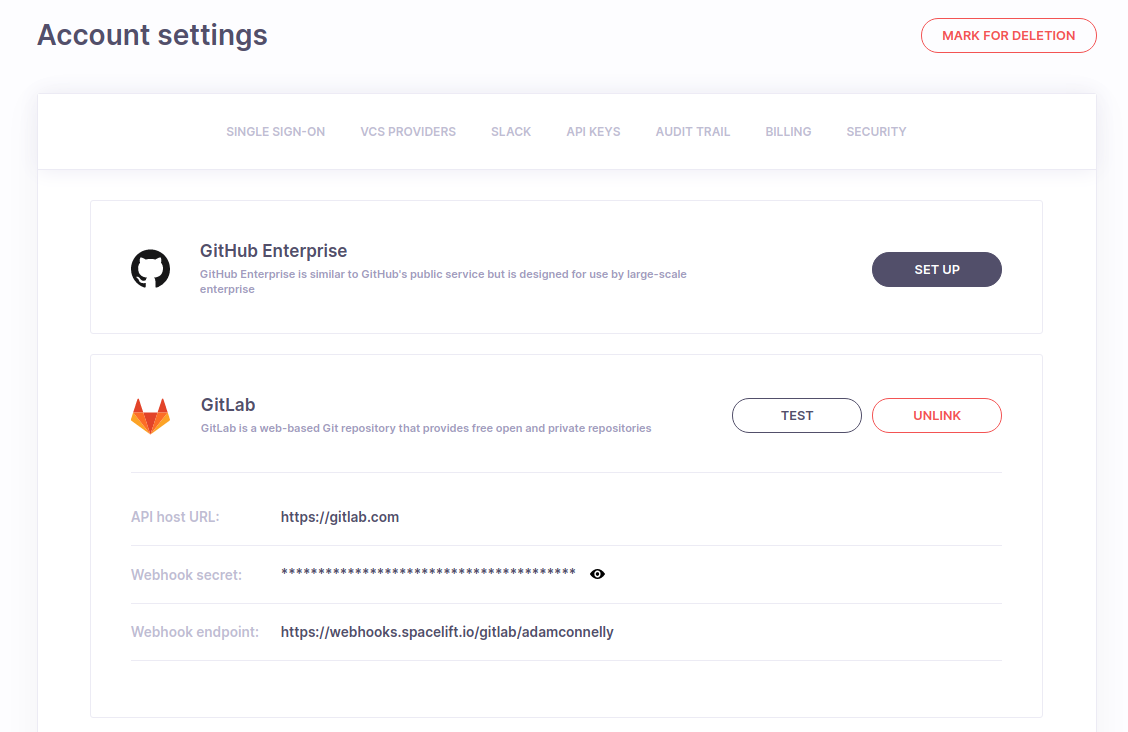The height and width of the screenshot is (732, 1128).
Task: Click the GitLab fox logo icon
Action: click(150, 416)
